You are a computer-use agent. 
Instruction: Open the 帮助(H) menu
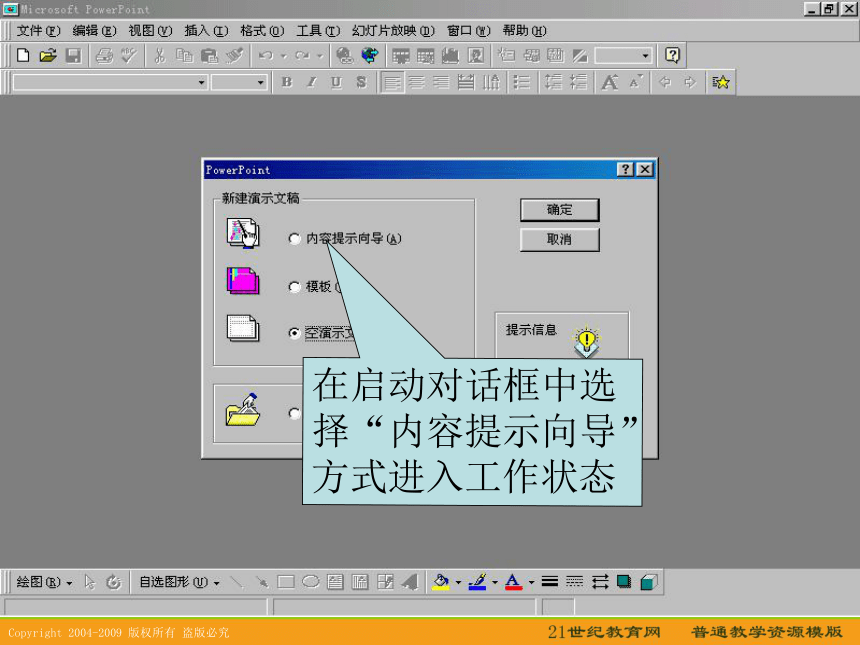coord(524,31)
